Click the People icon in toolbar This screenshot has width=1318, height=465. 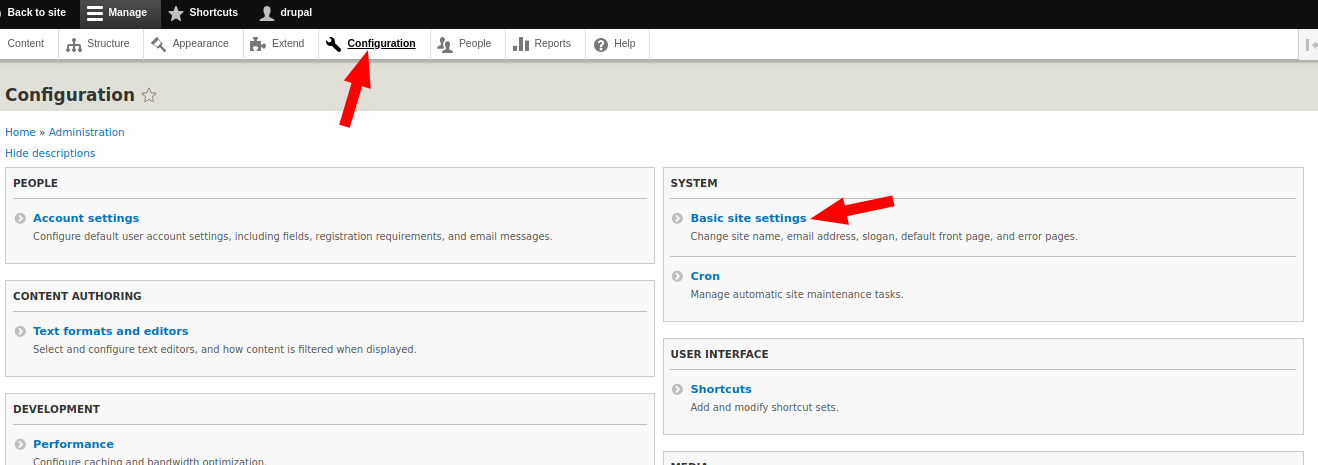(445, 44)
